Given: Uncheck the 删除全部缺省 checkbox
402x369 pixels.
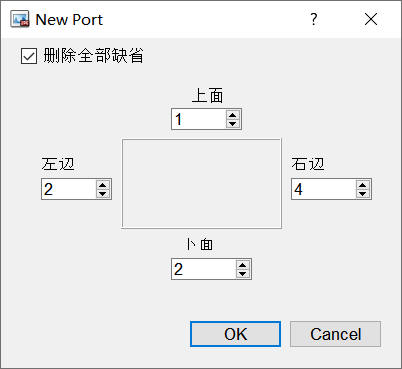Looking at the screenshot, I should (x=29, y=56).
